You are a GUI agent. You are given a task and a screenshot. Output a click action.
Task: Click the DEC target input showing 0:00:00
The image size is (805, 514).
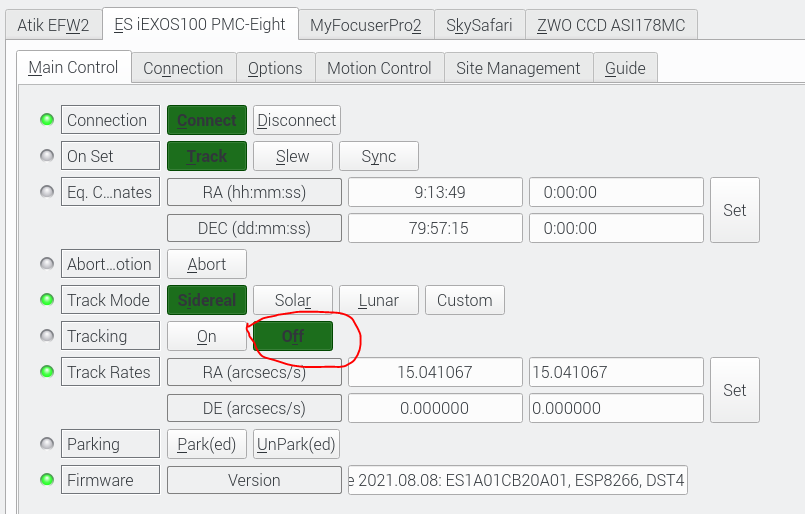click(616, 228)
